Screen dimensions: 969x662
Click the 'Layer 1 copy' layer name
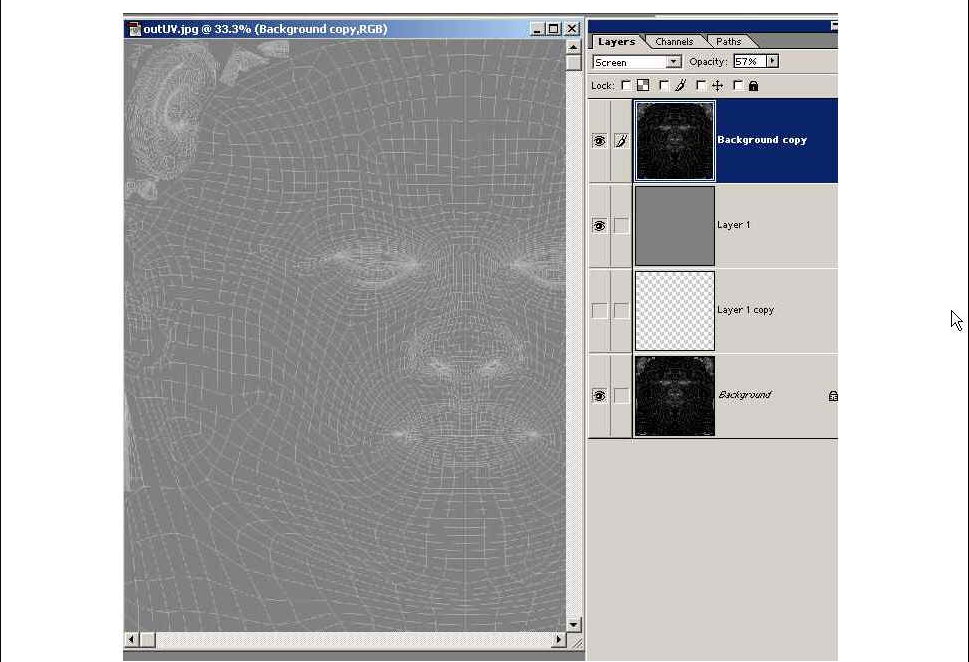(745, 310)
